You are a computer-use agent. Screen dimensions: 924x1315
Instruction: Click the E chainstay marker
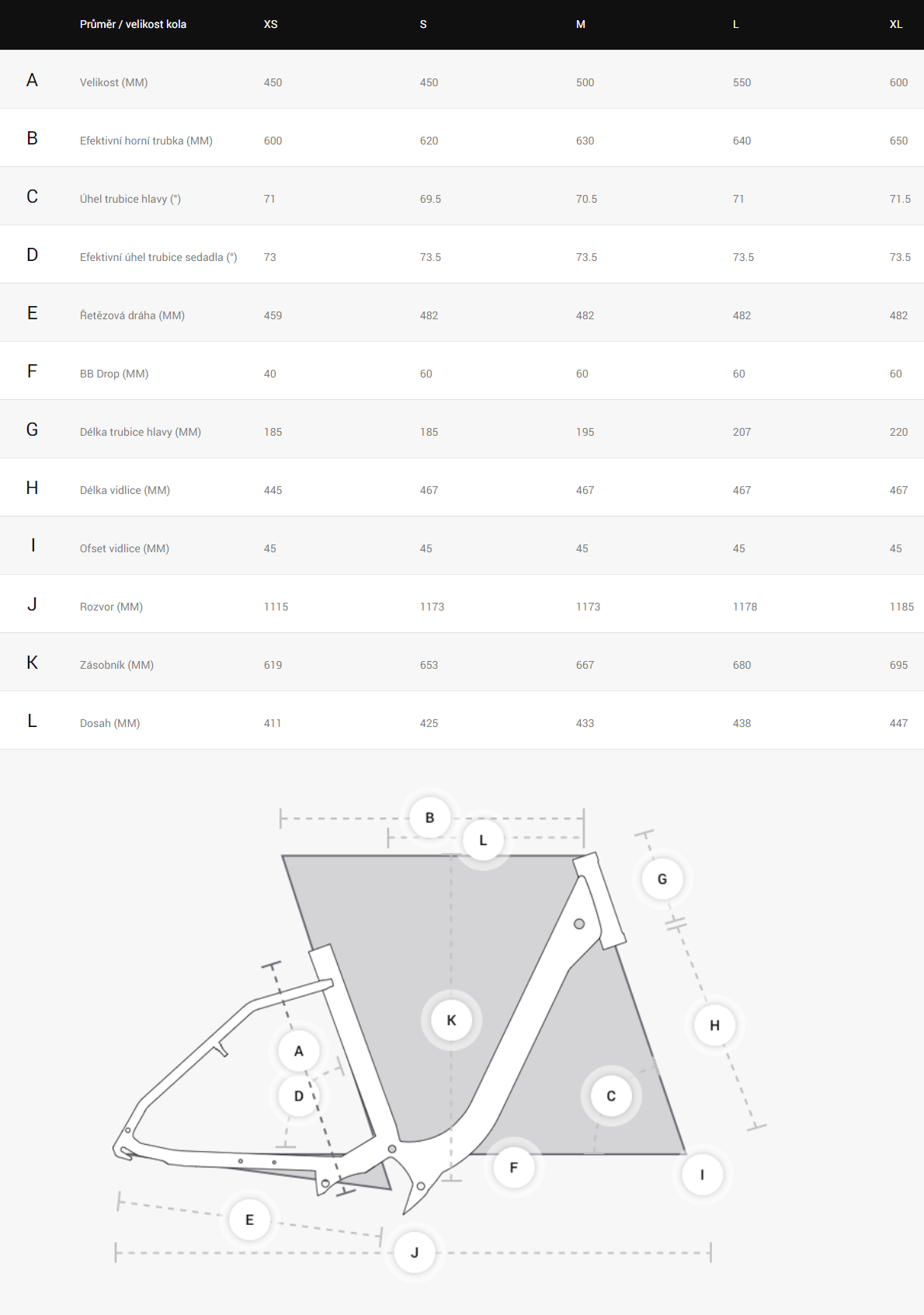249,1219
